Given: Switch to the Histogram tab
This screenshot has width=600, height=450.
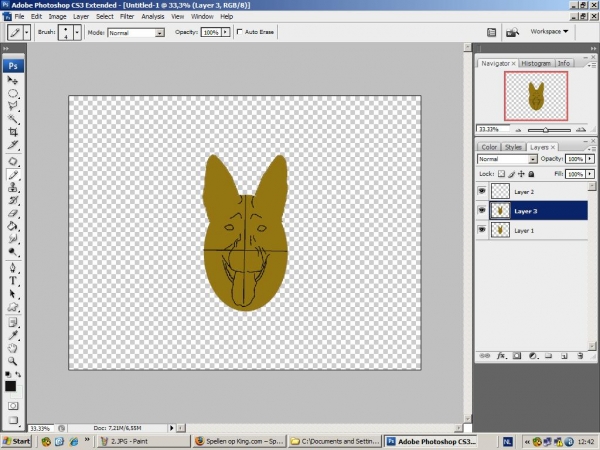Looking at the screenshot, I should point(536,64).
